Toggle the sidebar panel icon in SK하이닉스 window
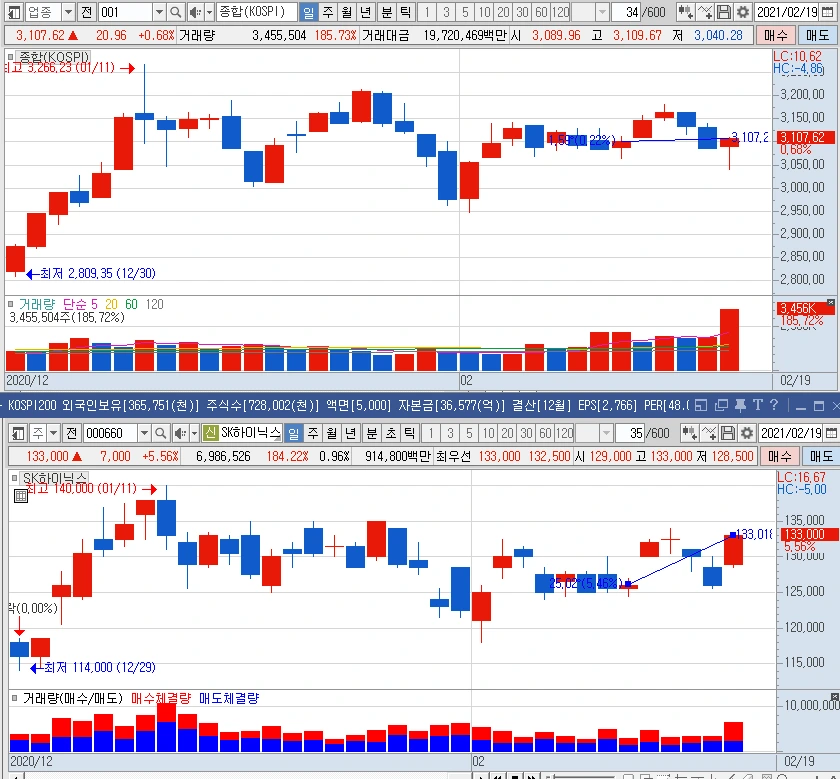This screenshot has width=840, height=779. click(x=18, y=433)
